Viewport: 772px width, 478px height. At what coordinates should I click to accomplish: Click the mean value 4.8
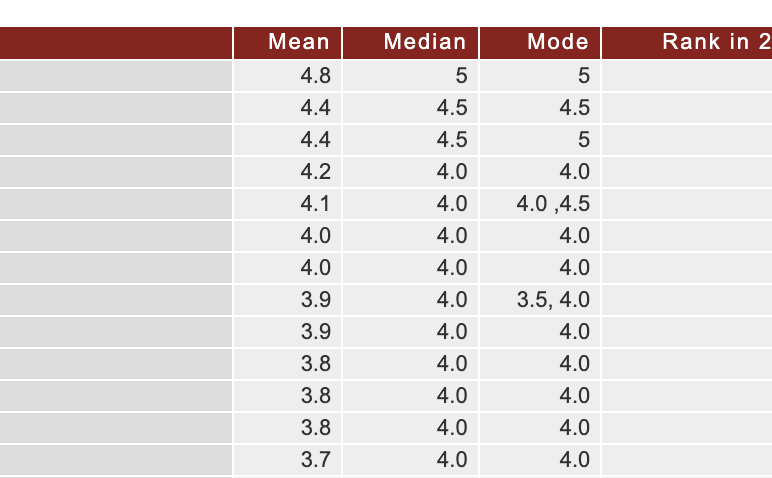[x=315, y=76]
